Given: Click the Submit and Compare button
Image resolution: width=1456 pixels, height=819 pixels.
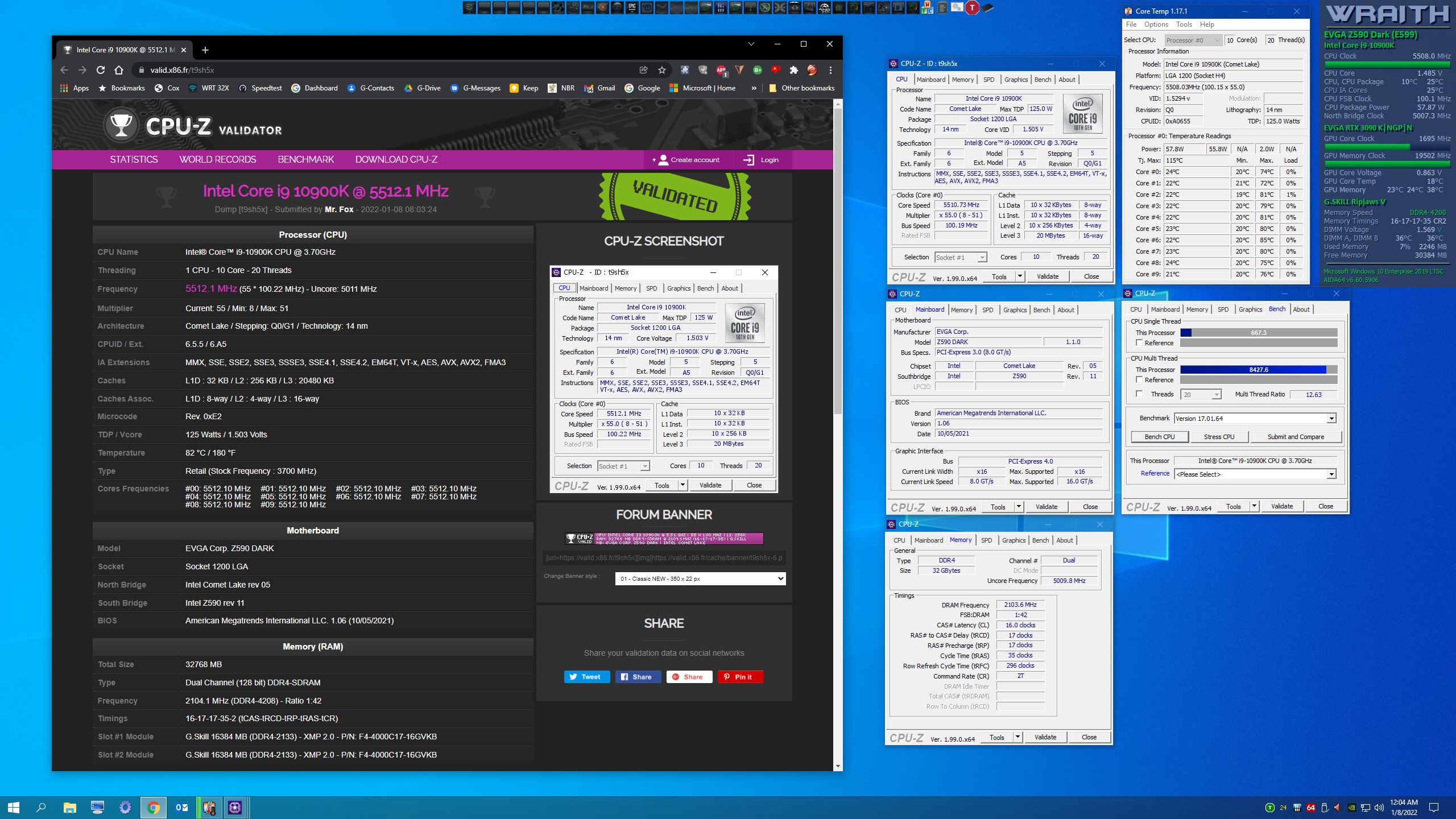Looking at the screenshot, I should pos(1295,437).
